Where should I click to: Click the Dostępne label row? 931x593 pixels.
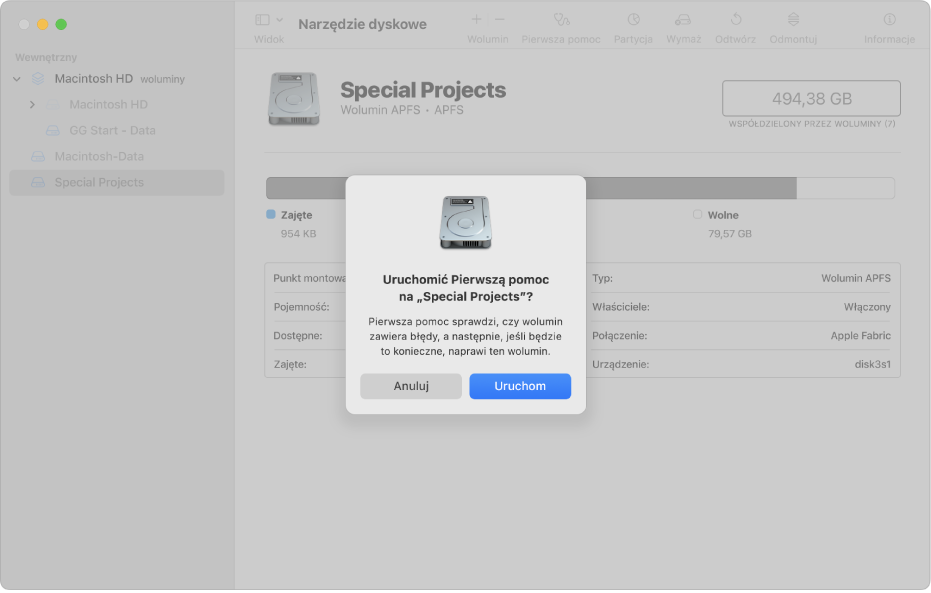(297, 336)
